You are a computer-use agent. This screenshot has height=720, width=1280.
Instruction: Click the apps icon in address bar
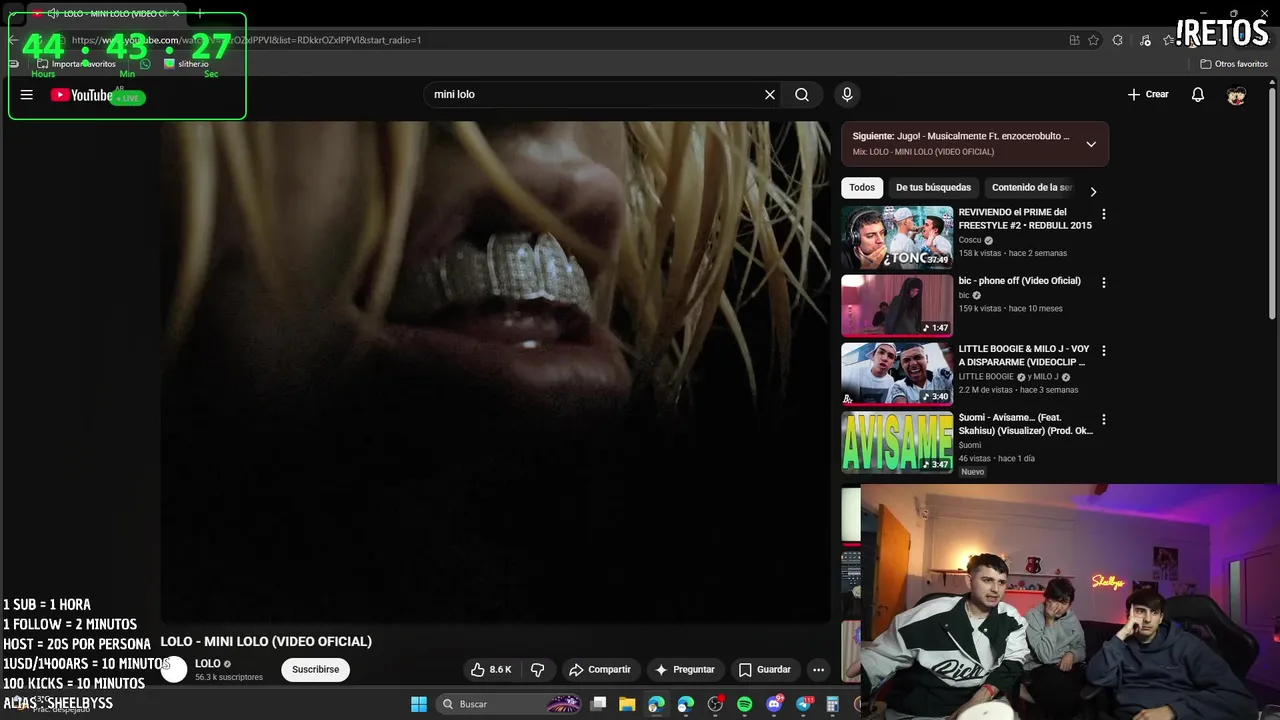(1074, 40)
